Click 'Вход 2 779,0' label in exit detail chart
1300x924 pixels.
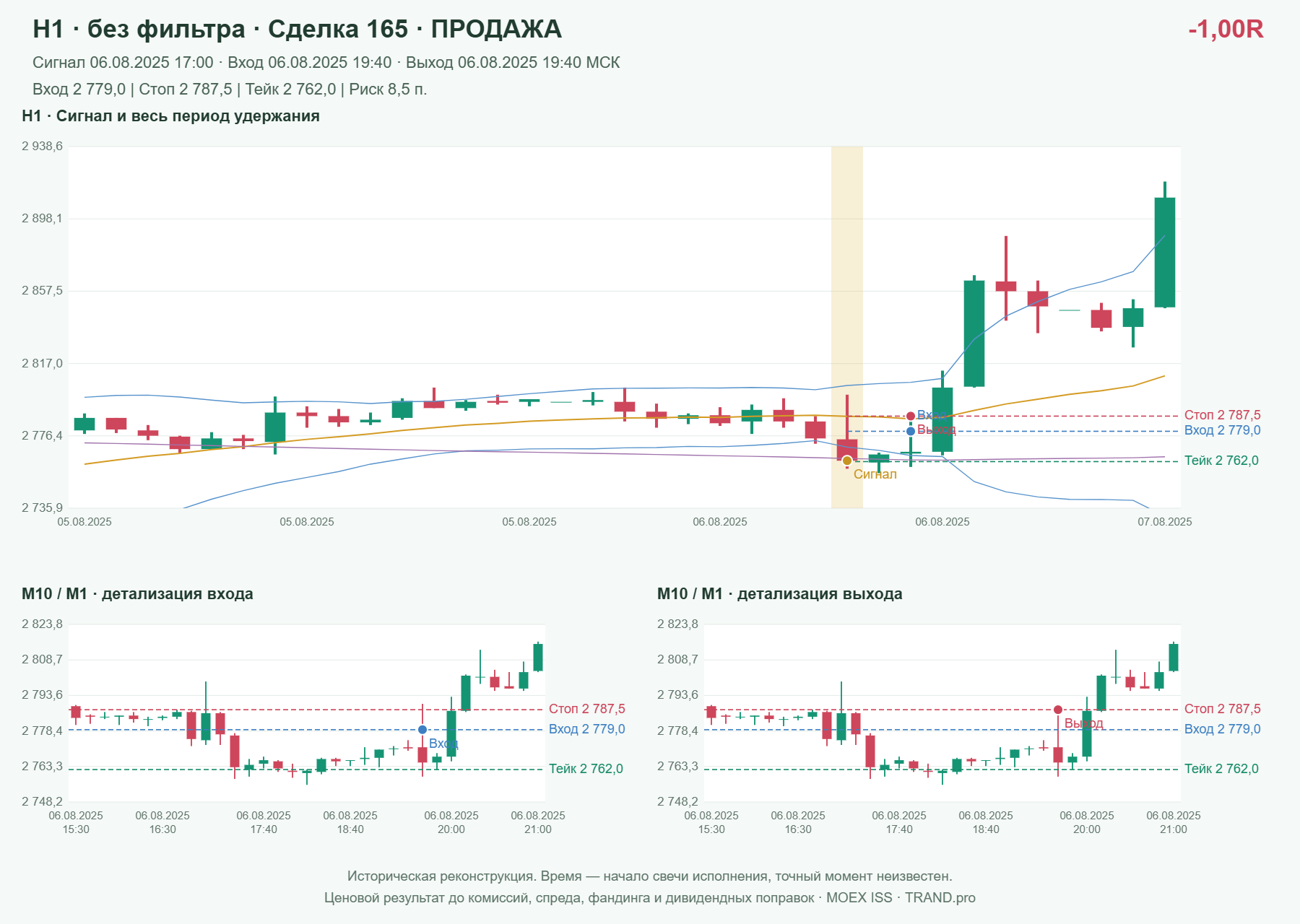pos(1222,729)
